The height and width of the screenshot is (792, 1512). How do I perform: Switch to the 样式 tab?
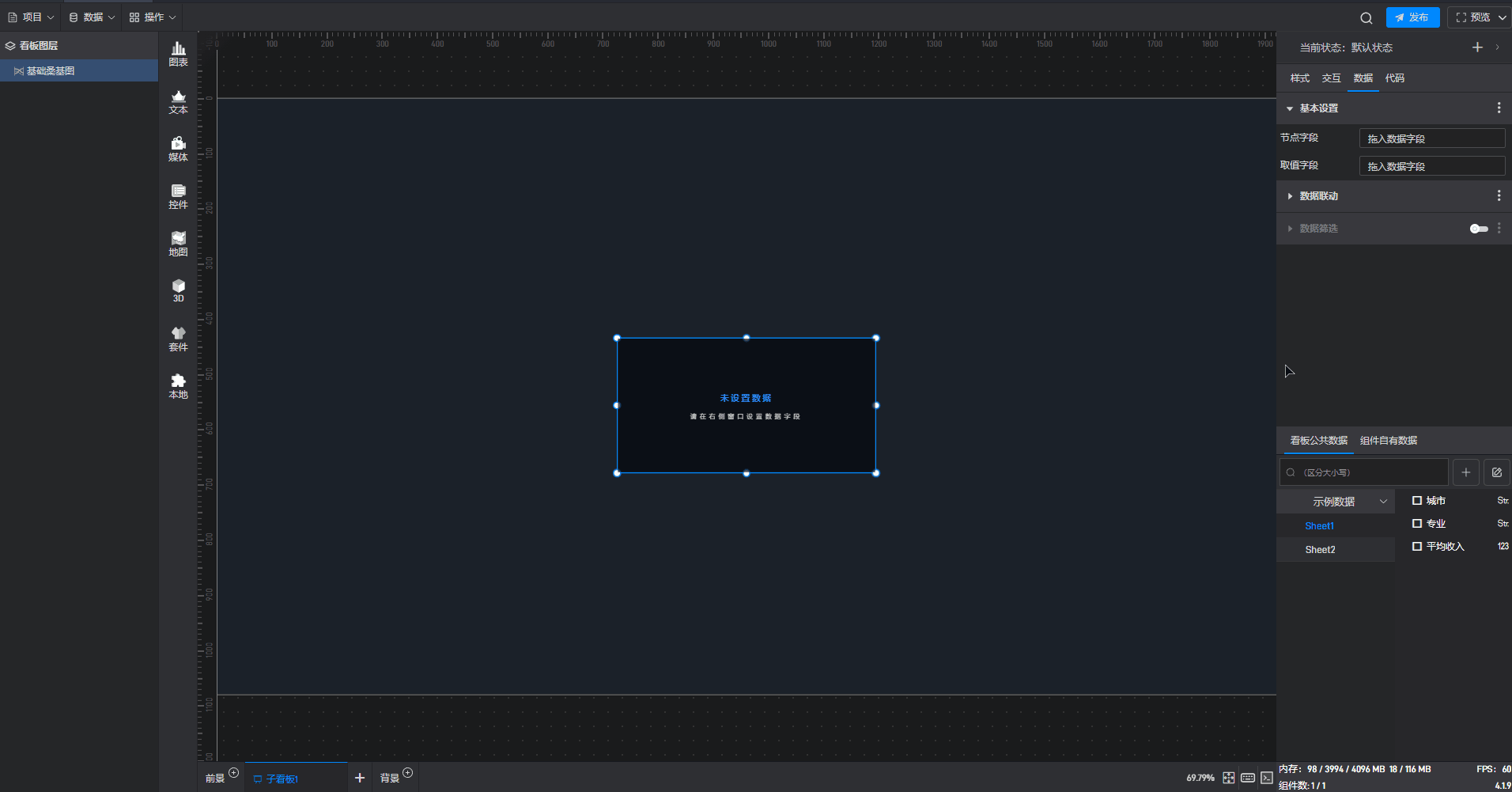point(1299,78)
